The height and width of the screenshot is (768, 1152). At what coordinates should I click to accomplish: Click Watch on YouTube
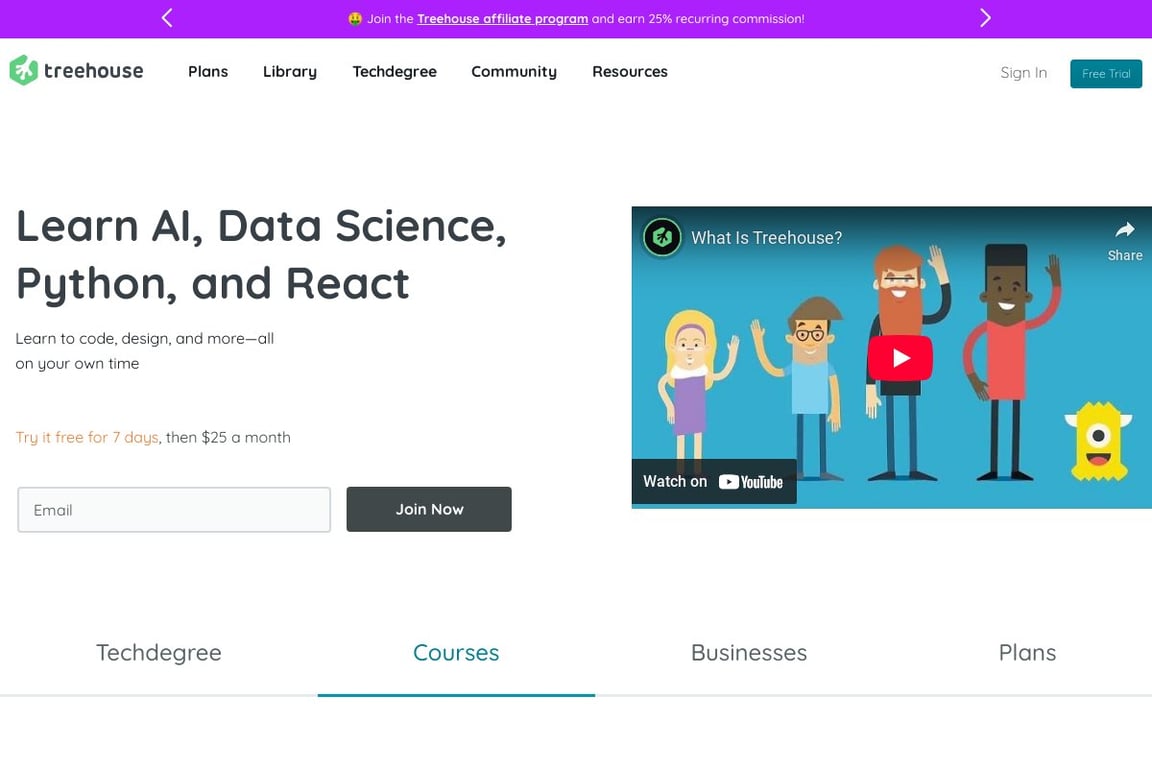click(x=713, y=481)
